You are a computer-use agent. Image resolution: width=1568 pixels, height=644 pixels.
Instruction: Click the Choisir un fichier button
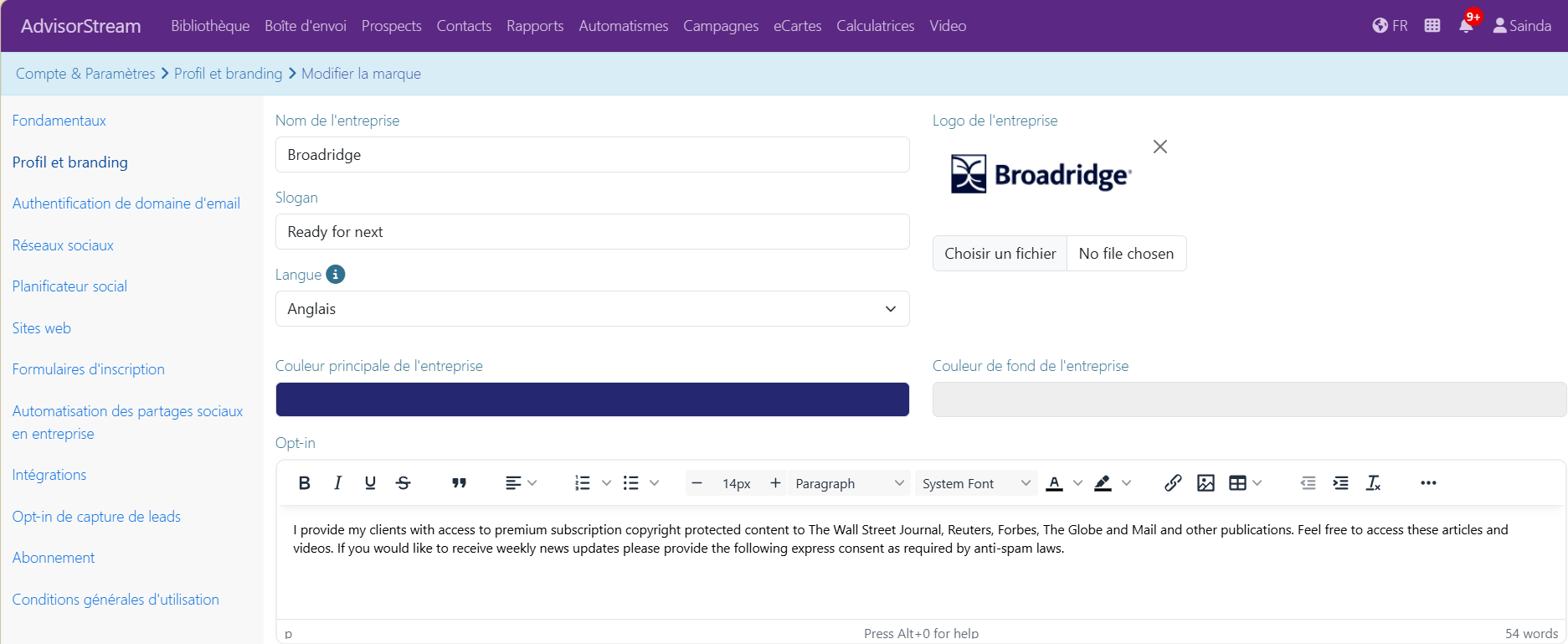(x=1000, y=254)
